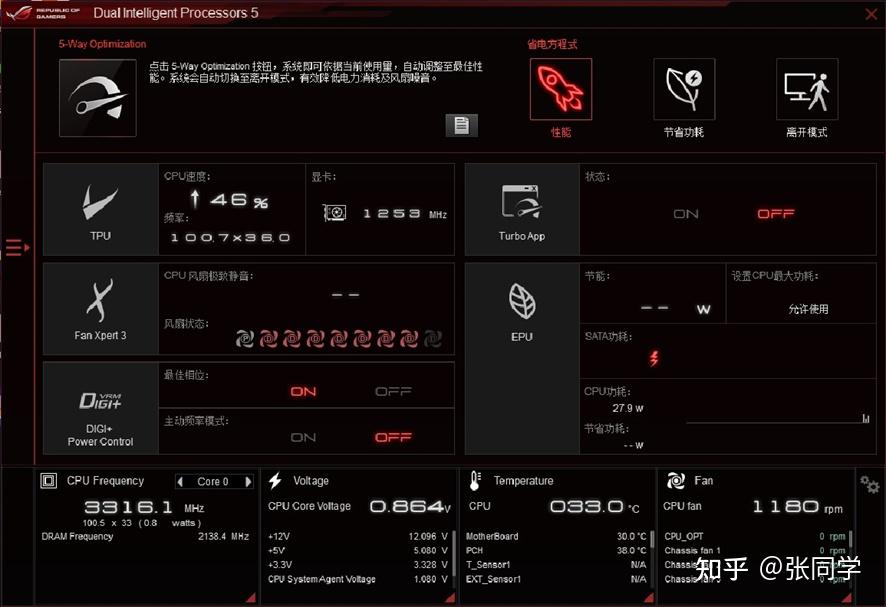Open the notes document icon below the description
This screenshot has width=886, height=607.
(461, 125)
